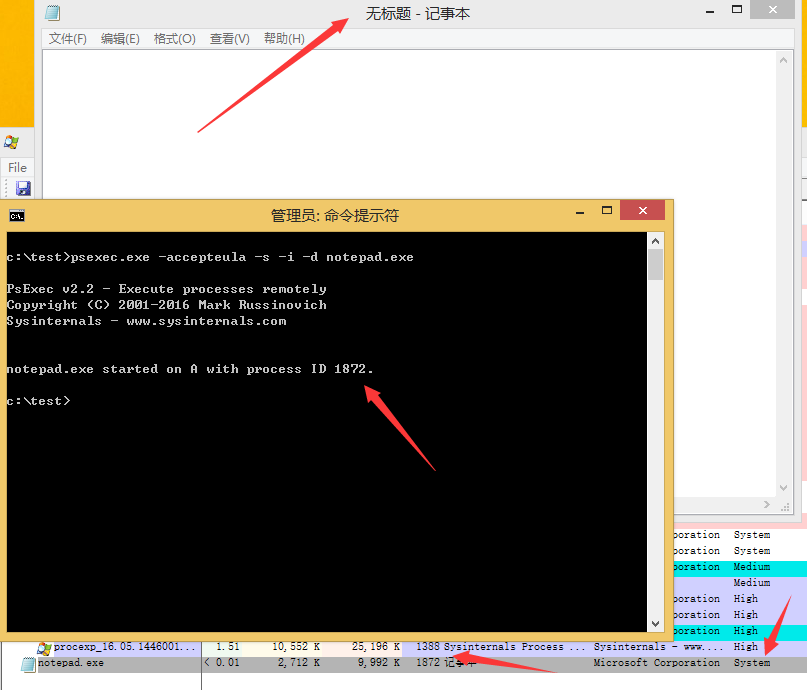Open the 文件(F) menu in Notepad
The height and width of the screenshot is (690, 807).
pyautogui.click(x=68, y=39)
